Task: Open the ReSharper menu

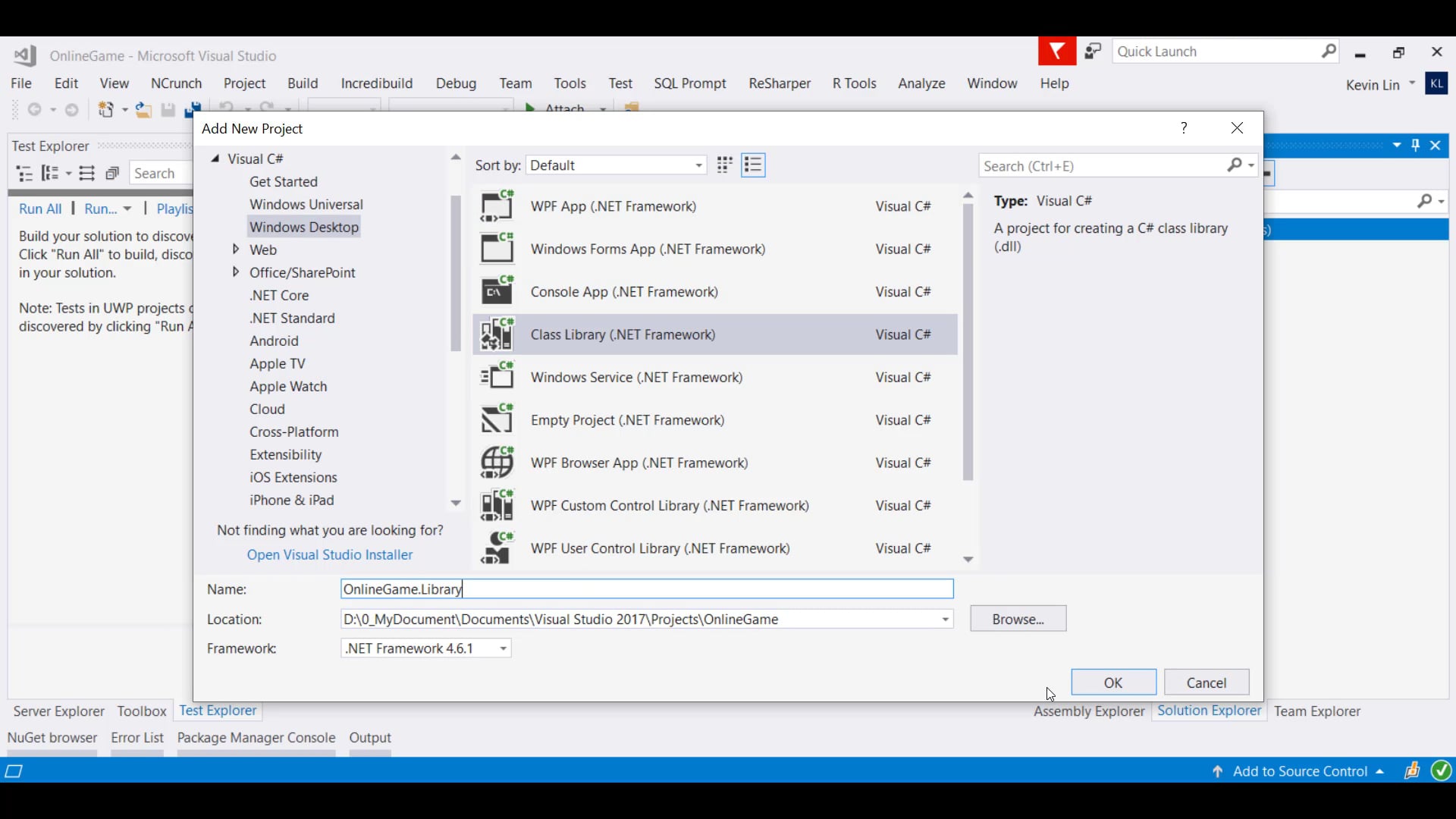Action: 779,83
